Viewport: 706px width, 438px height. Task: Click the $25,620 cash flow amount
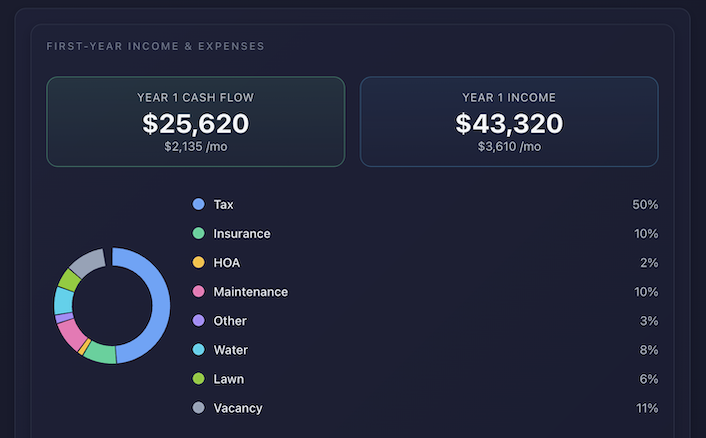[195, 124]
